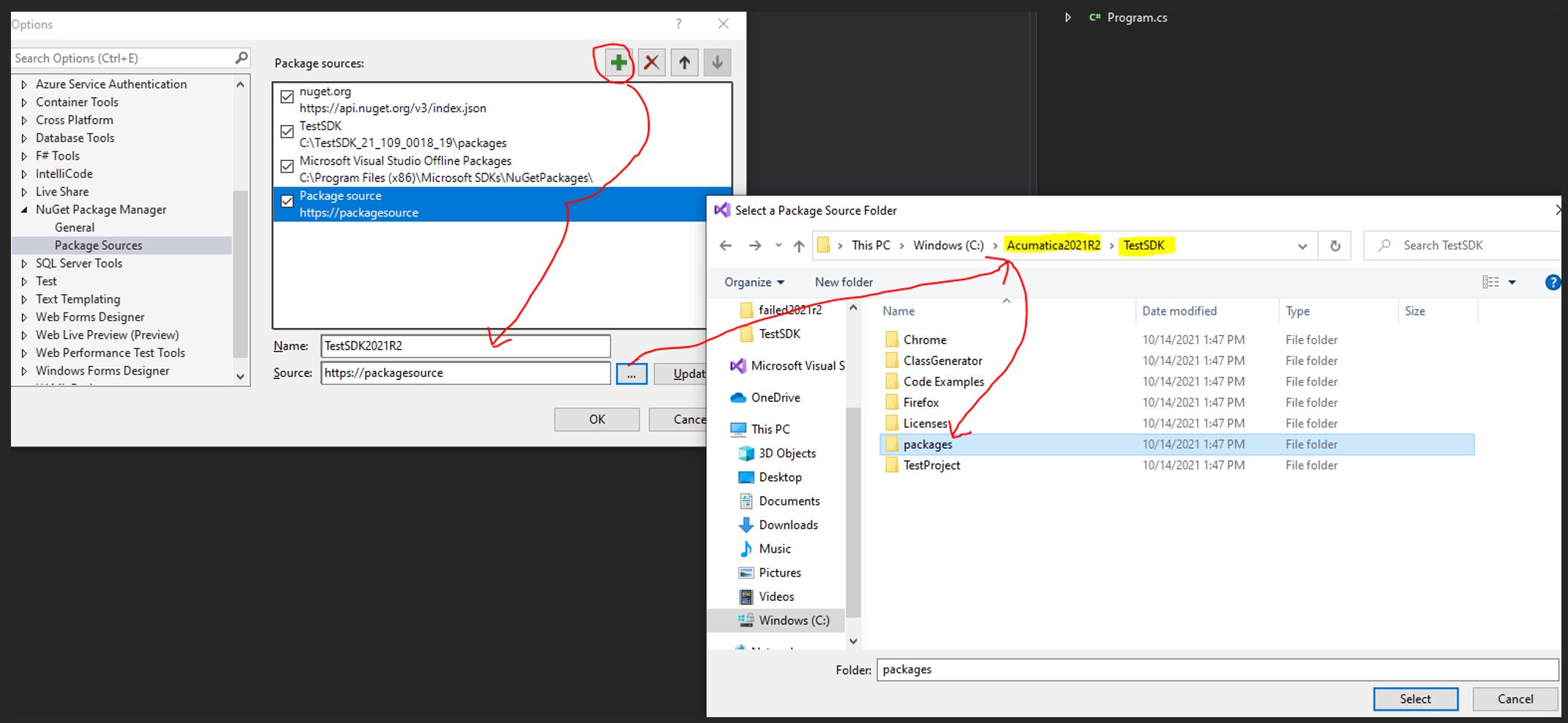This screenshot has width=1568, height=723.
Task: Click the browse ellipsis button beside Source
Action: [631, 374]
